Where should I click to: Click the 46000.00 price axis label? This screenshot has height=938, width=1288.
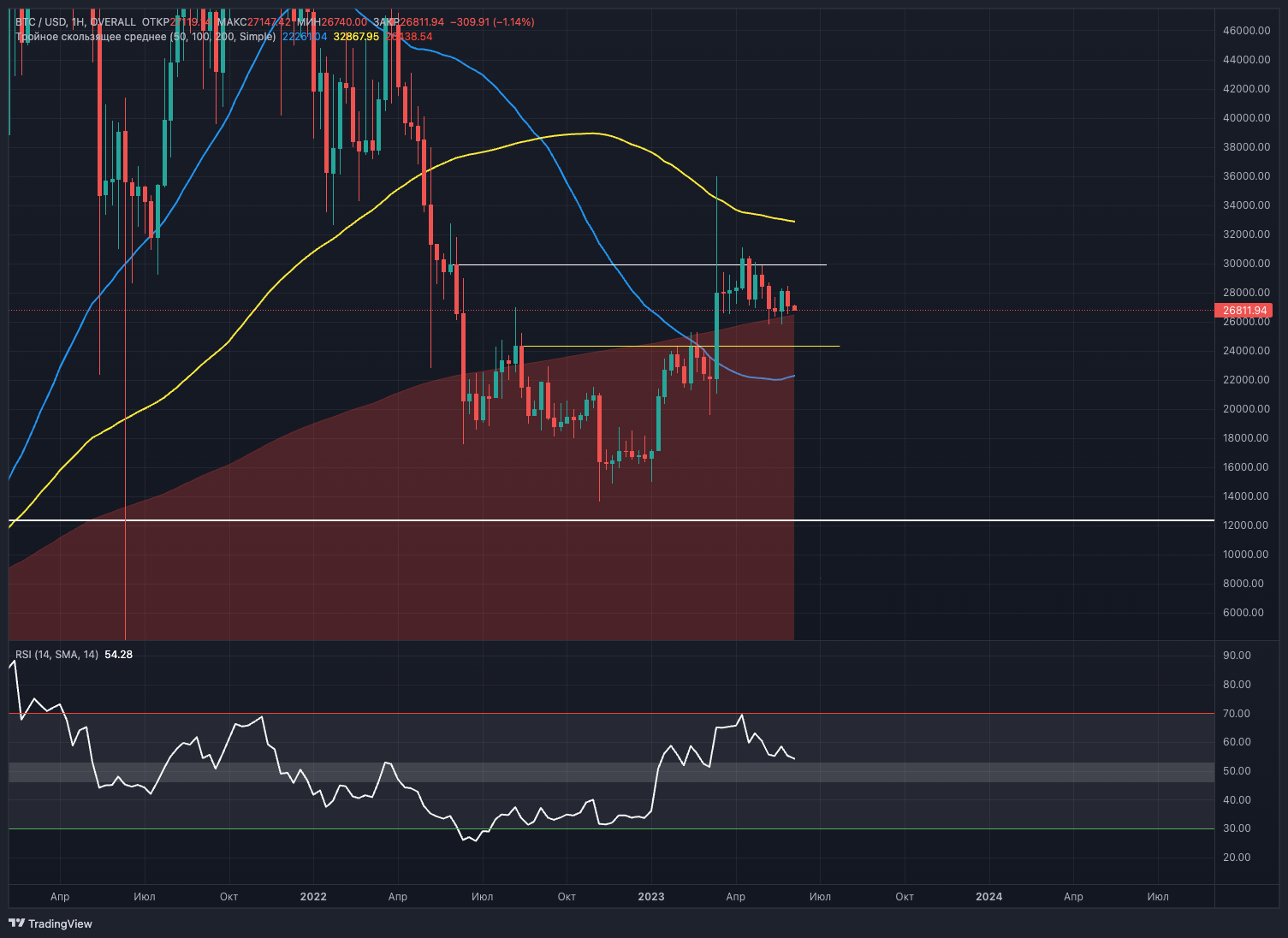[1246, 31]
